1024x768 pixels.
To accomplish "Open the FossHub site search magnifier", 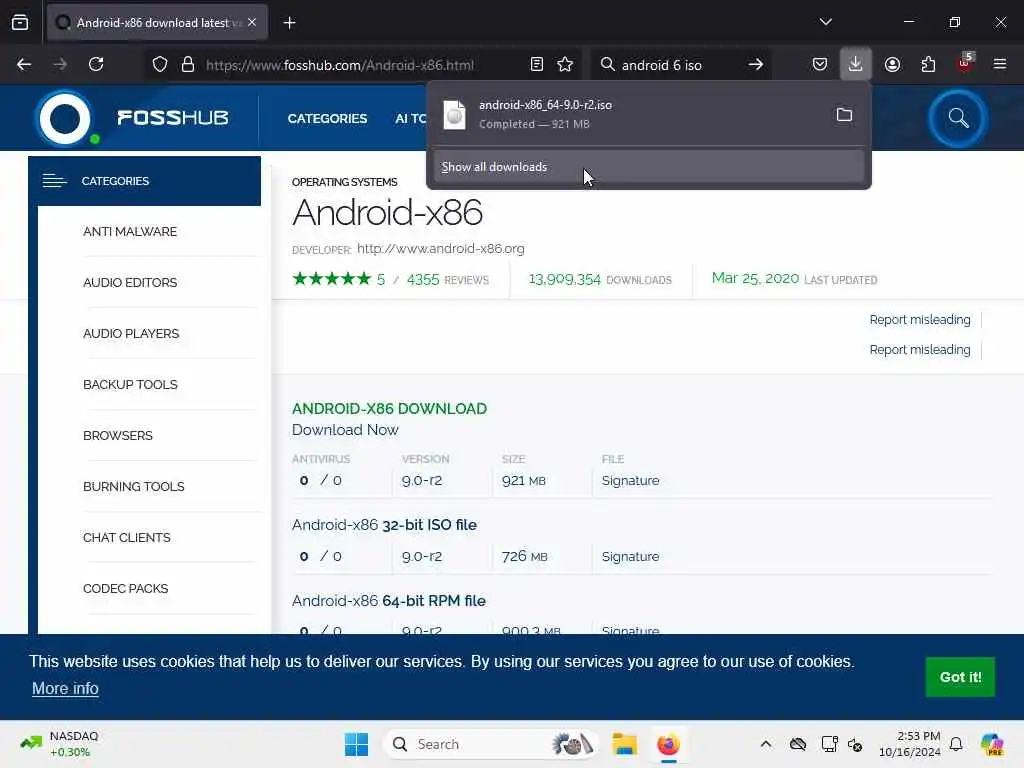I will pos(958,118).
